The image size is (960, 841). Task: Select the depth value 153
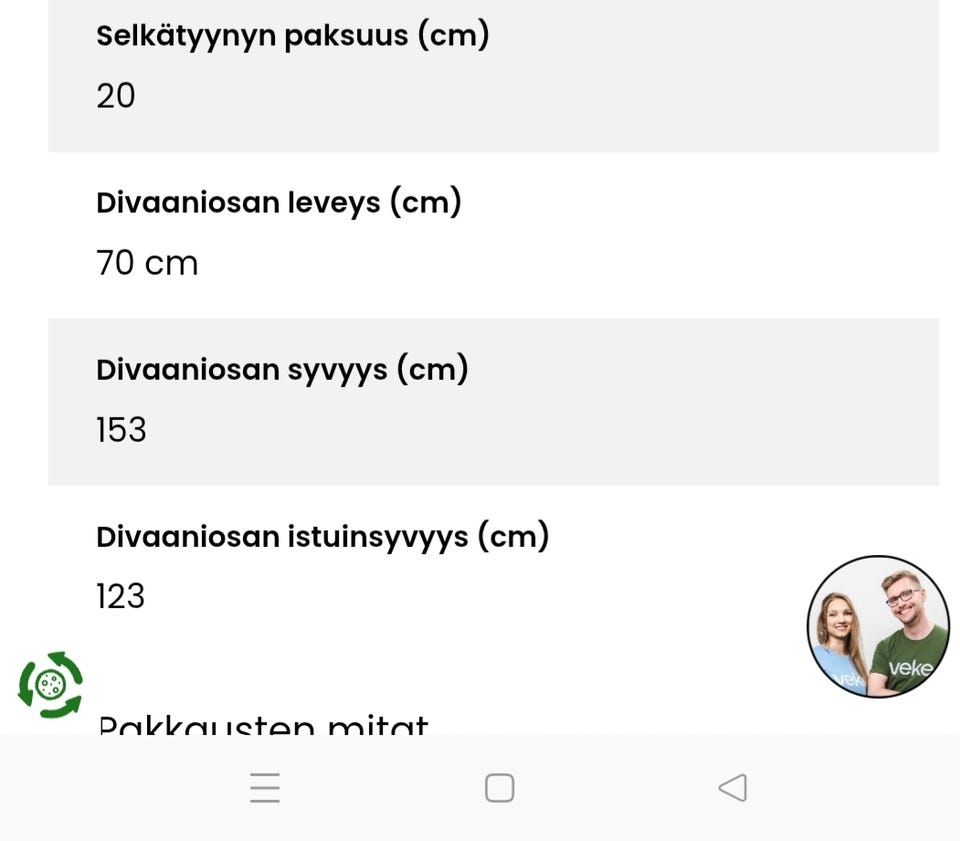coord(121,430)
